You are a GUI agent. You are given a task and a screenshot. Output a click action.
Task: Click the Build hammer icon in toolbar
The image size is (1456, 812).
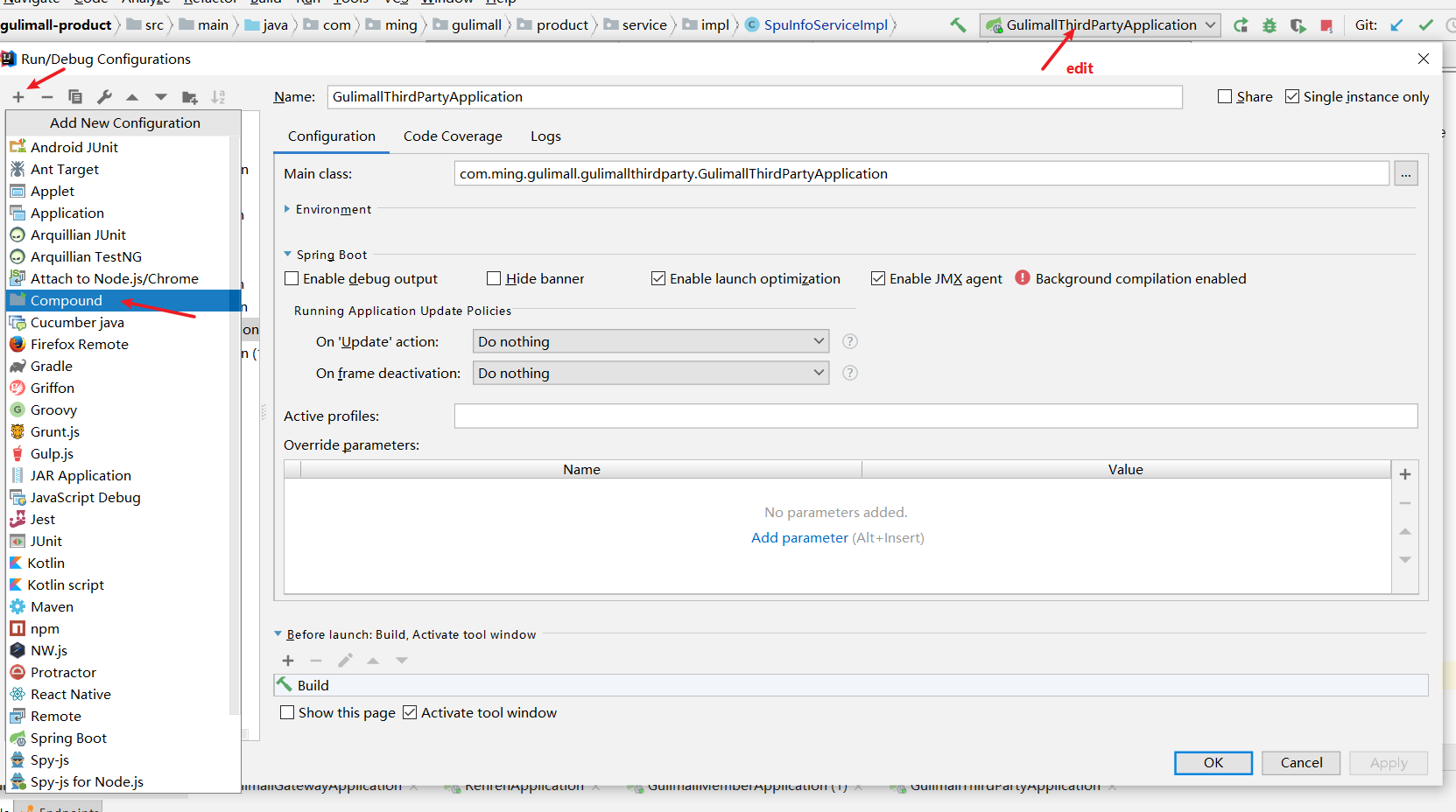click(959, 25)
